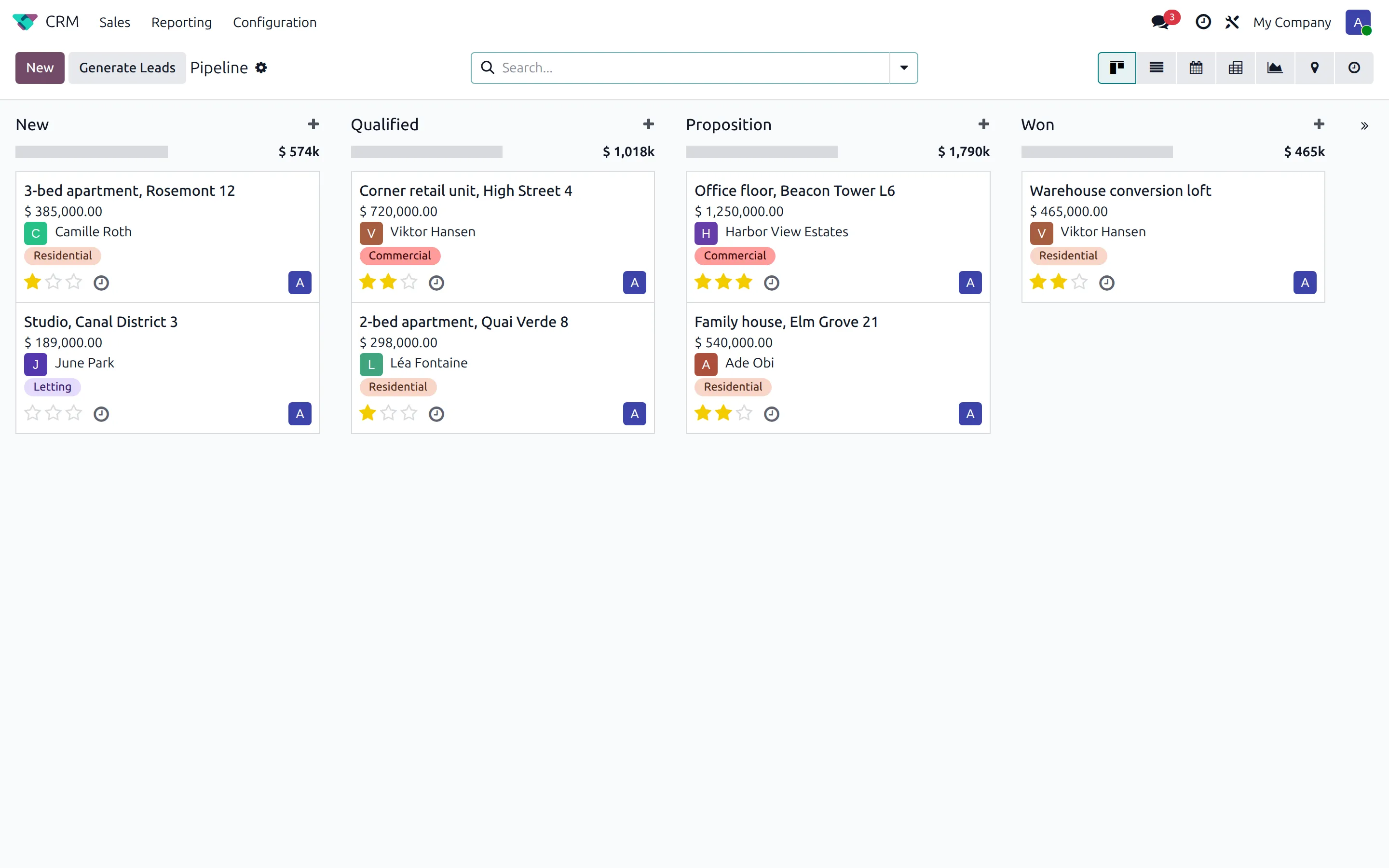
Task: Set first priority star on Studio Canal District
Action: point(33,413)
